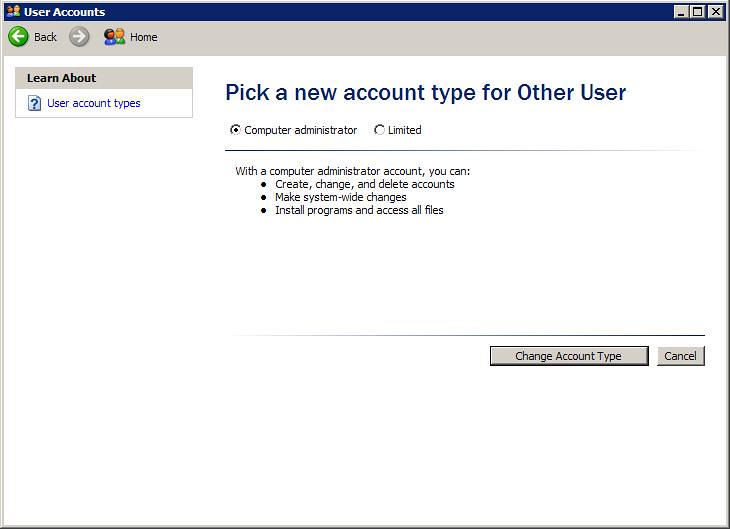Image resolution: width=730 pixels, height=529 pixels.
Task: Open the User account types link
Action: point(94,103)
